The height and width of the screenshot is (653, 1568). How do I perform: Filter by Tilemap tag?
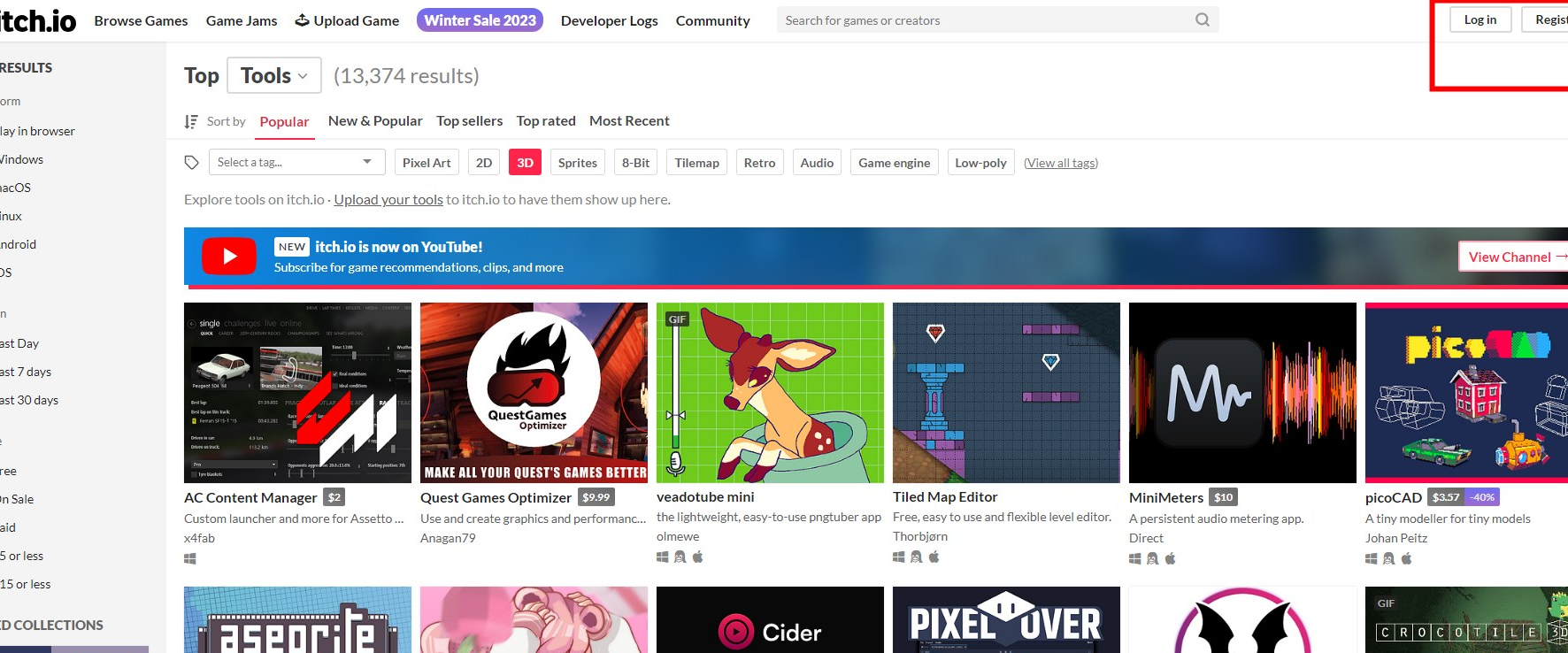696,162
